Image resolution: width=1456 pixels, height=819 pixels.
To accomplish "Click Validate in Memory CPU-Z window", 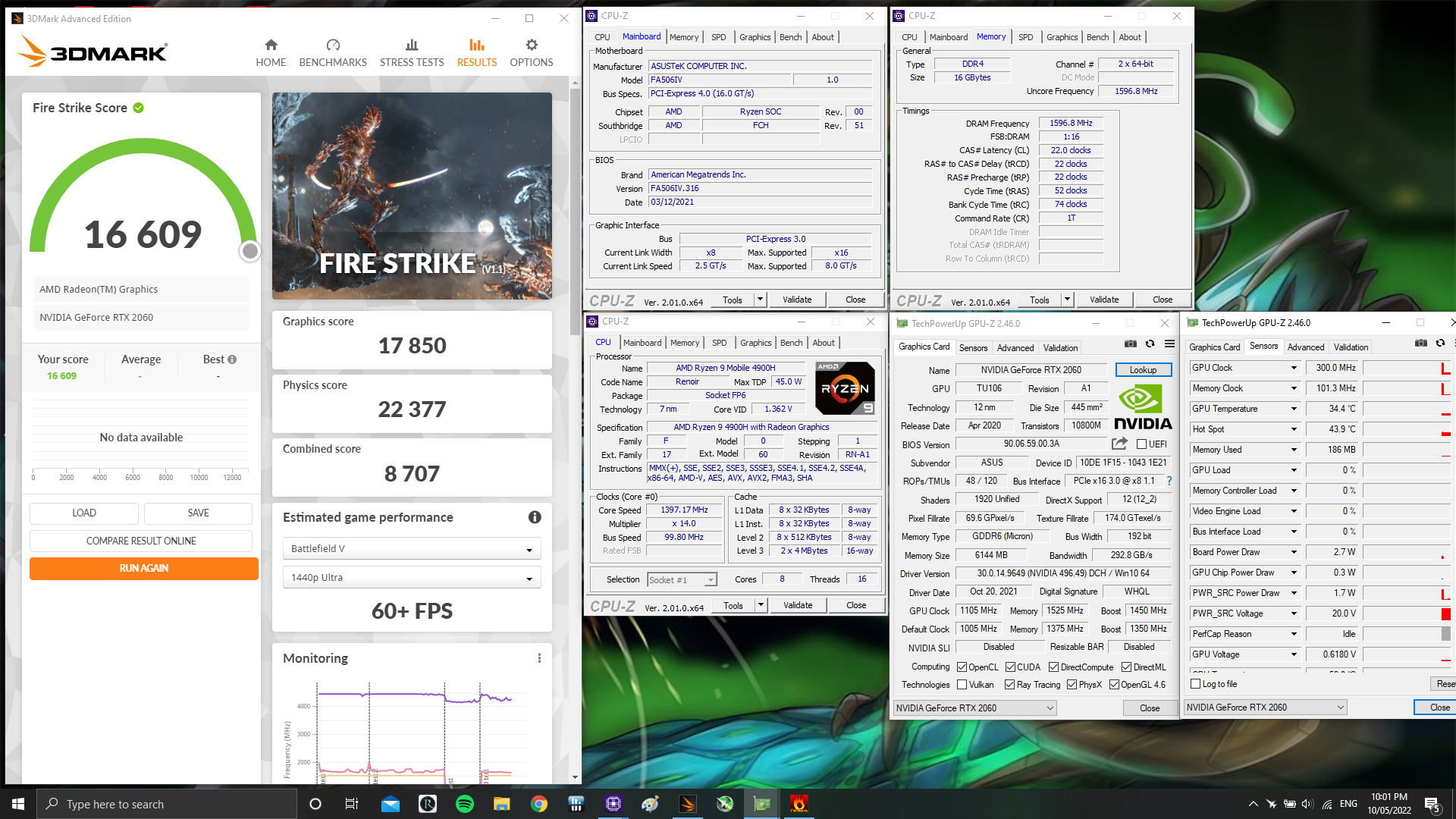I will 1104,300.
